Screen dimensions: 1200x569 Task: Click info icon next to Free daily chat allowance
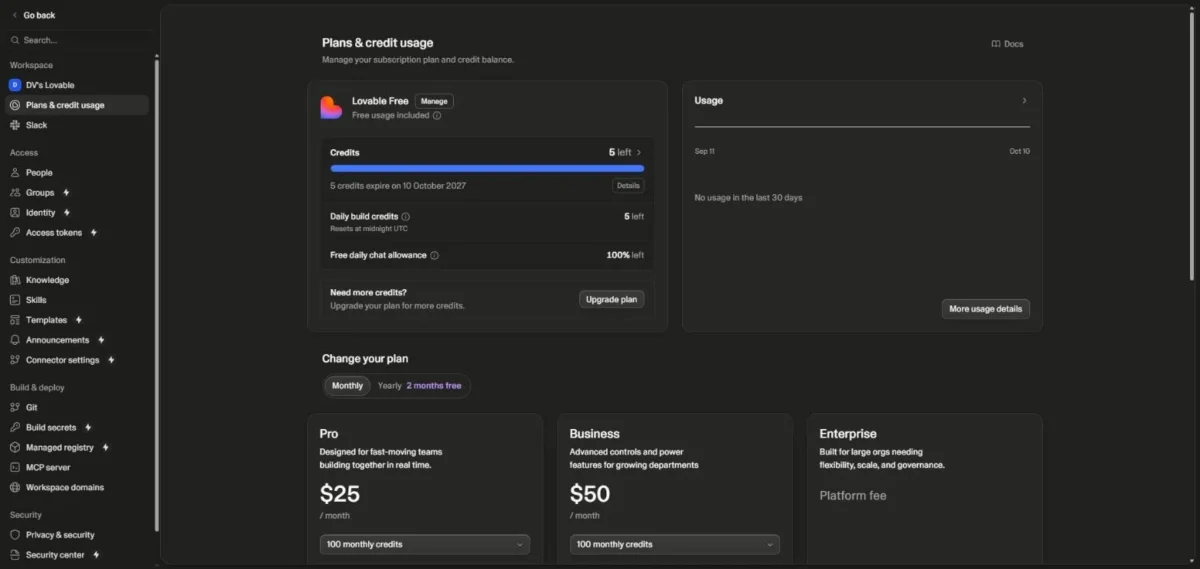434,255
